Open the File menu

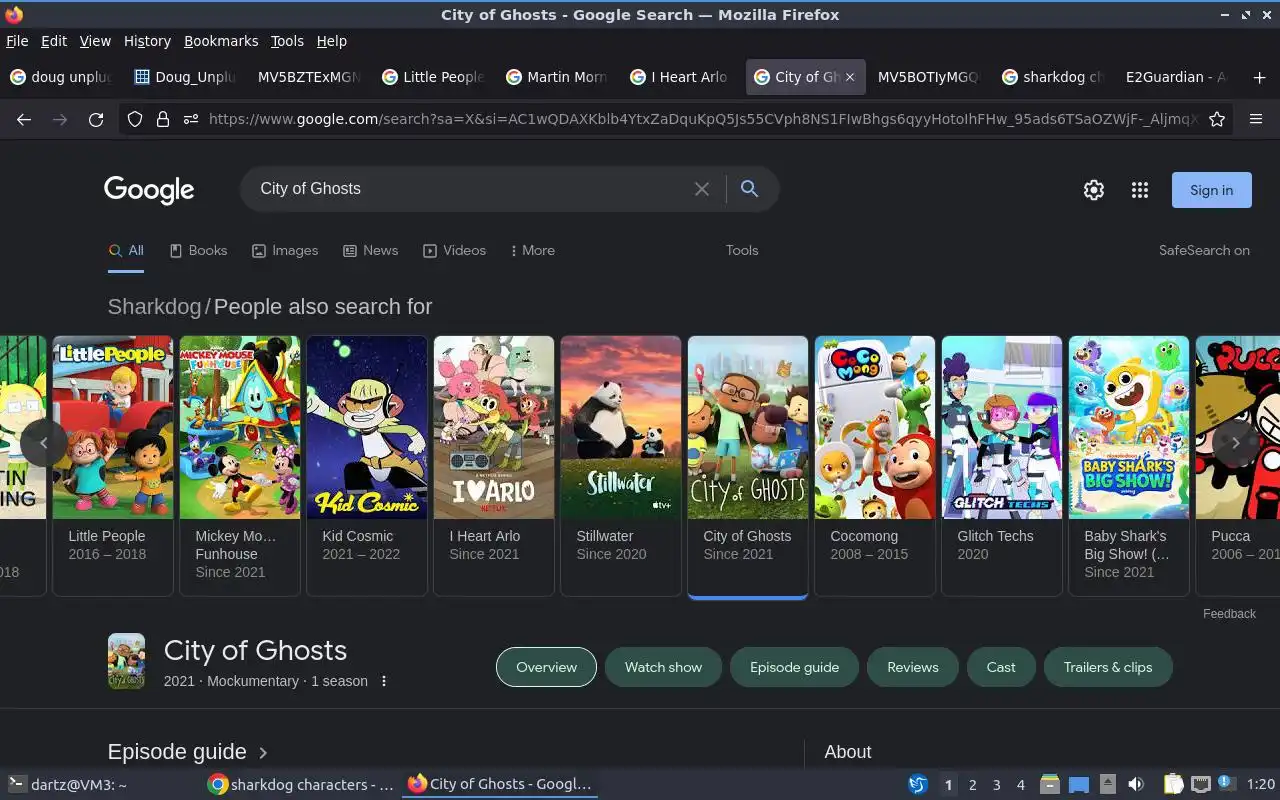[x=17, y=41]
